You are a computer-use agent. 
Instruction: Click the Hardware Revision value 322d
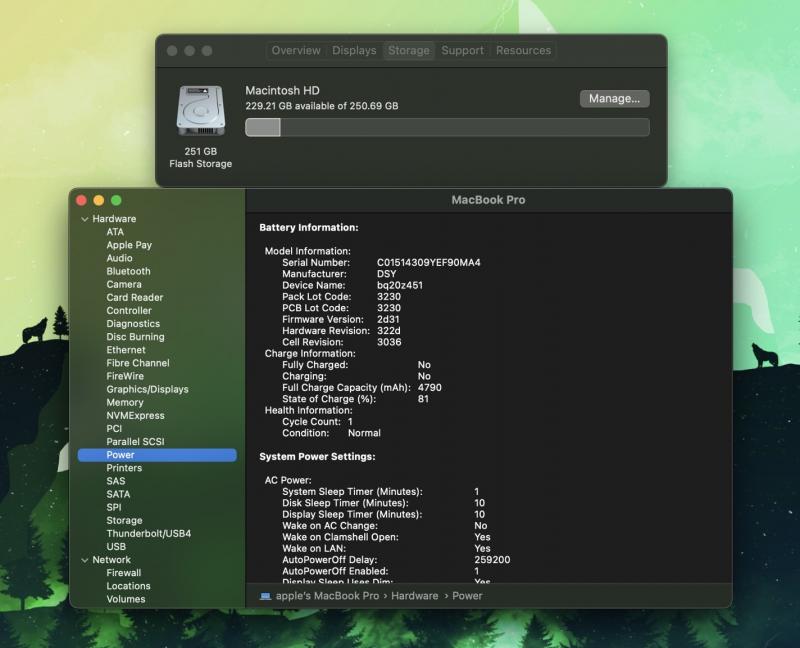pos(389,331)
